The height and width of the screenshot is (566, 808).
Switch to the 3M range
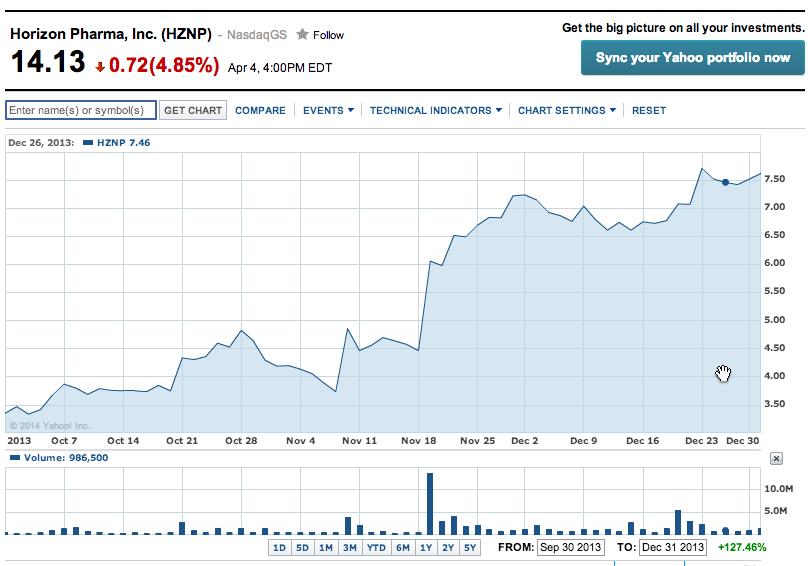(350, 547)
